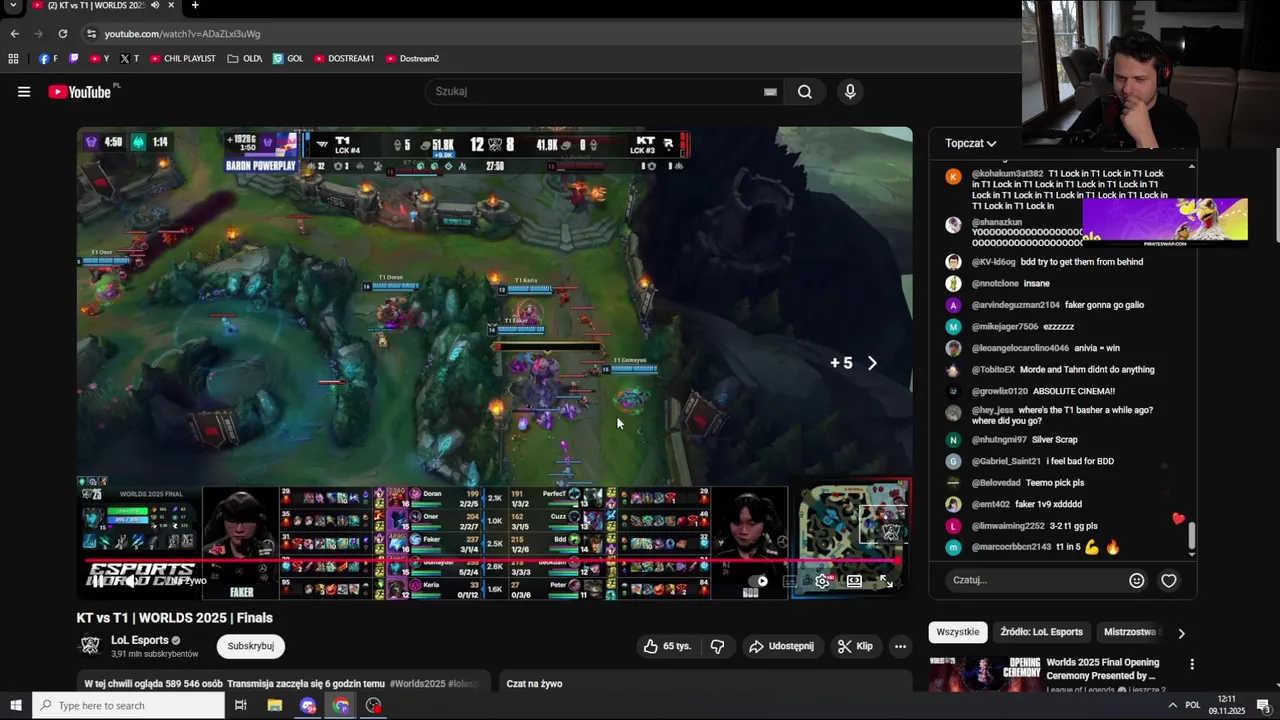Mute the video with the speaker icon
The width and height of the screenshot is (1280, 720).
tap(130, 581)
